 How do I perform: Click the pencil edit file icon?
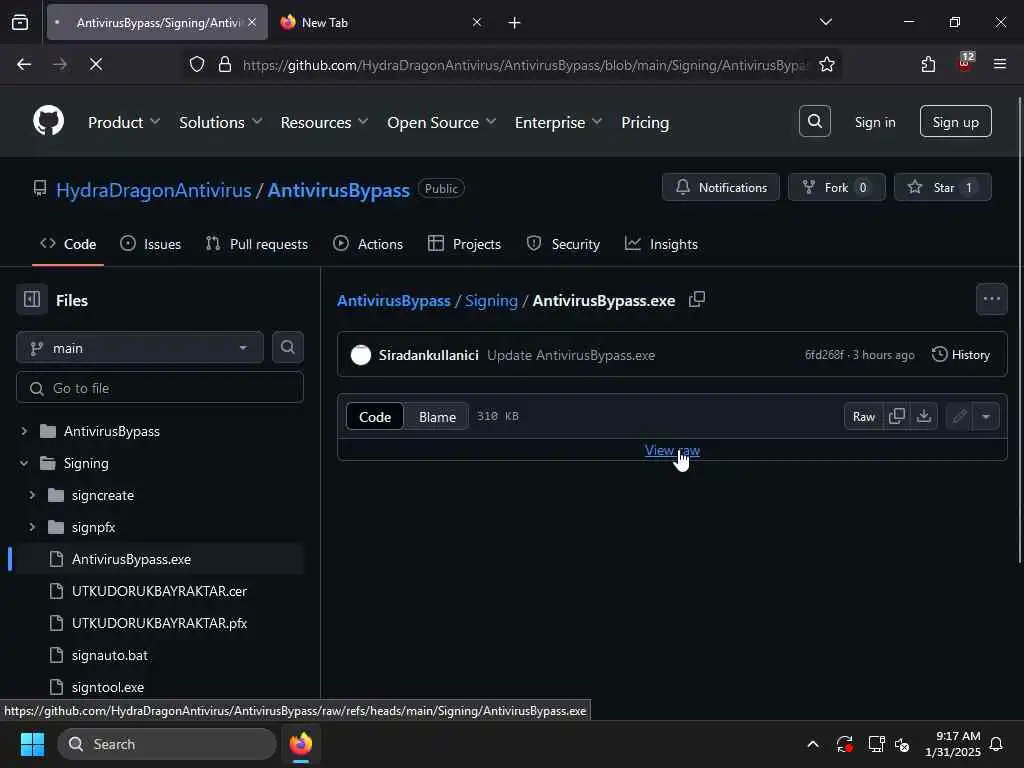[x=959, y=416]
